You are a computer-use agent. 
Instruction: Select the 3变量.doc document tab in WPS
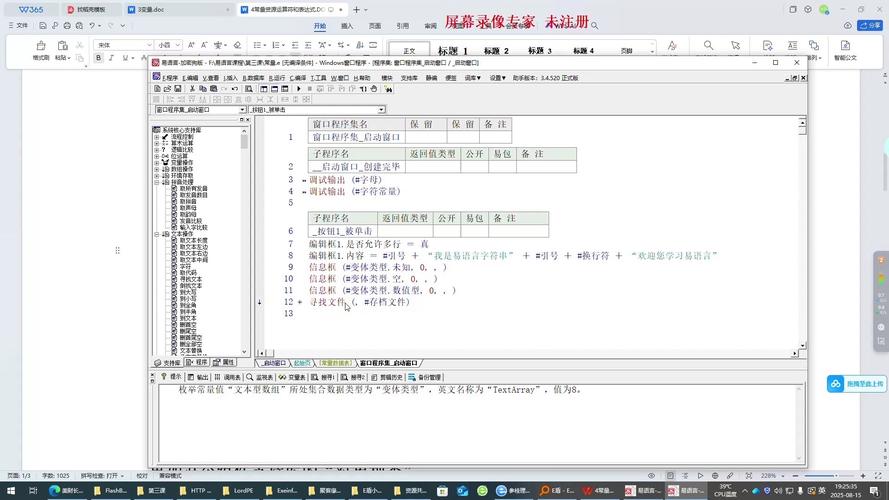[150, 9]
